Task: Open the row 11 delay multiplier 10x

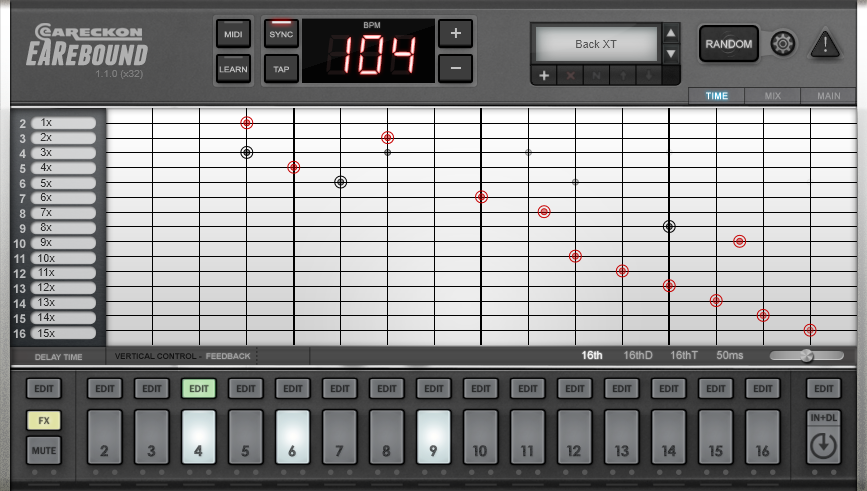Action: tap(63, 258)
